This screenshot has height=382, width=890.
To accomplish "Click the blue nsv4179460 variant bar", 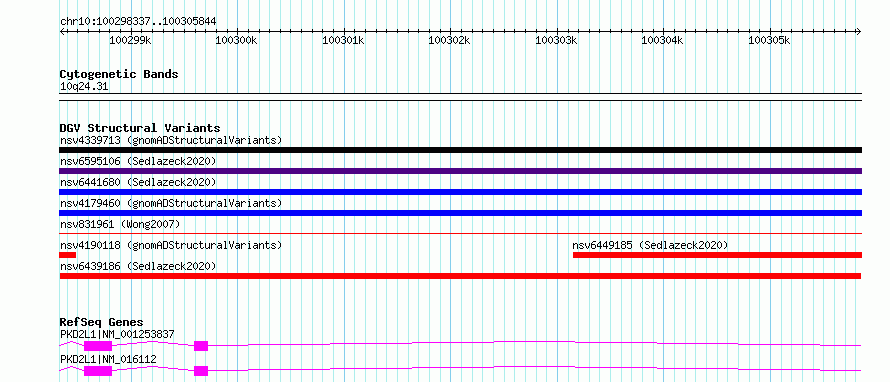I will 460,213.
